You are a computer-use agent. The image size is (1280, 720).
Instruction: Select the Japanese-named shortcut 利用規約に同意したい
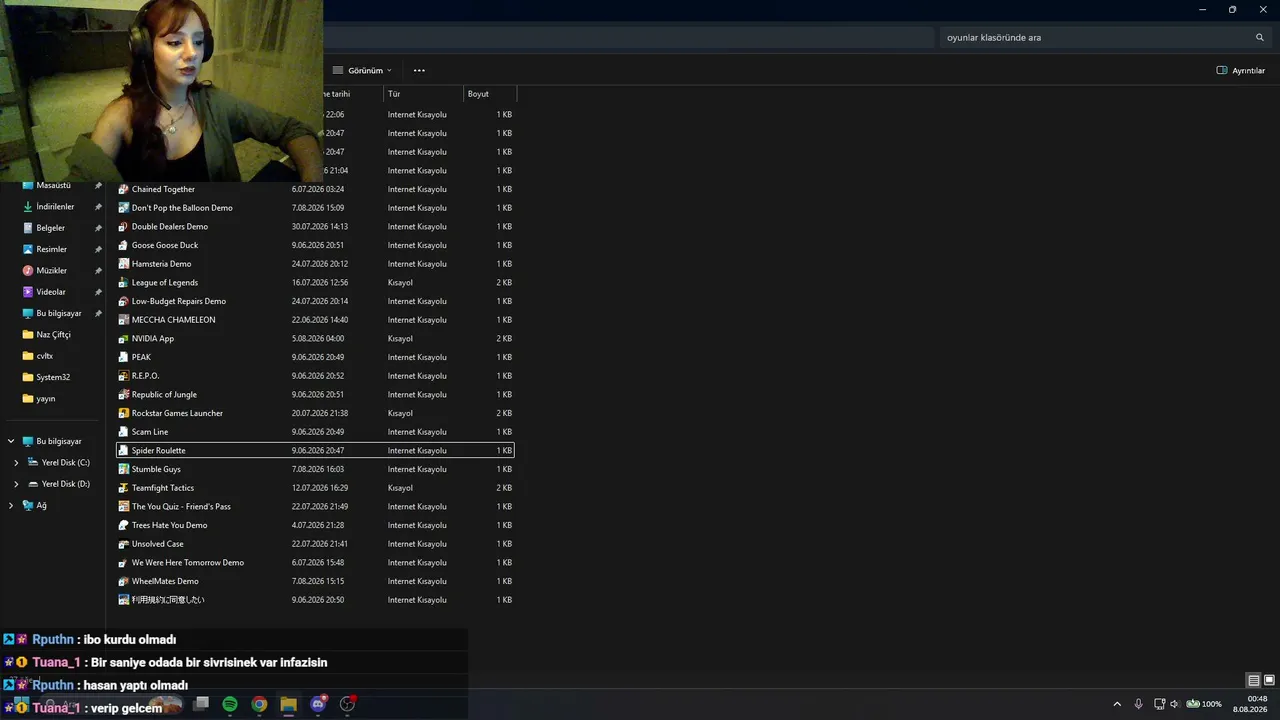[168, 600]
